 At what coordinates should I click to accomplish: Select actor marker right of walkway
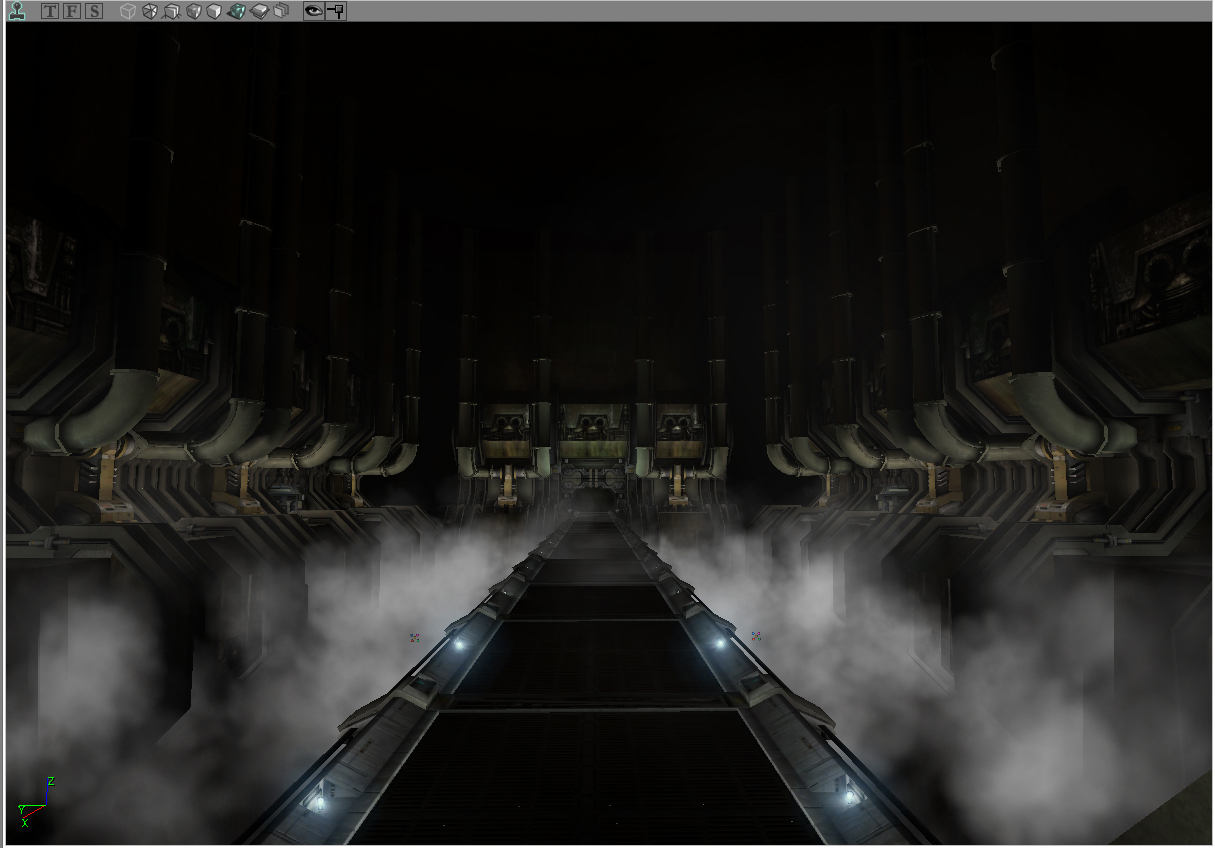pyautogui.click(x=756, y=635)
